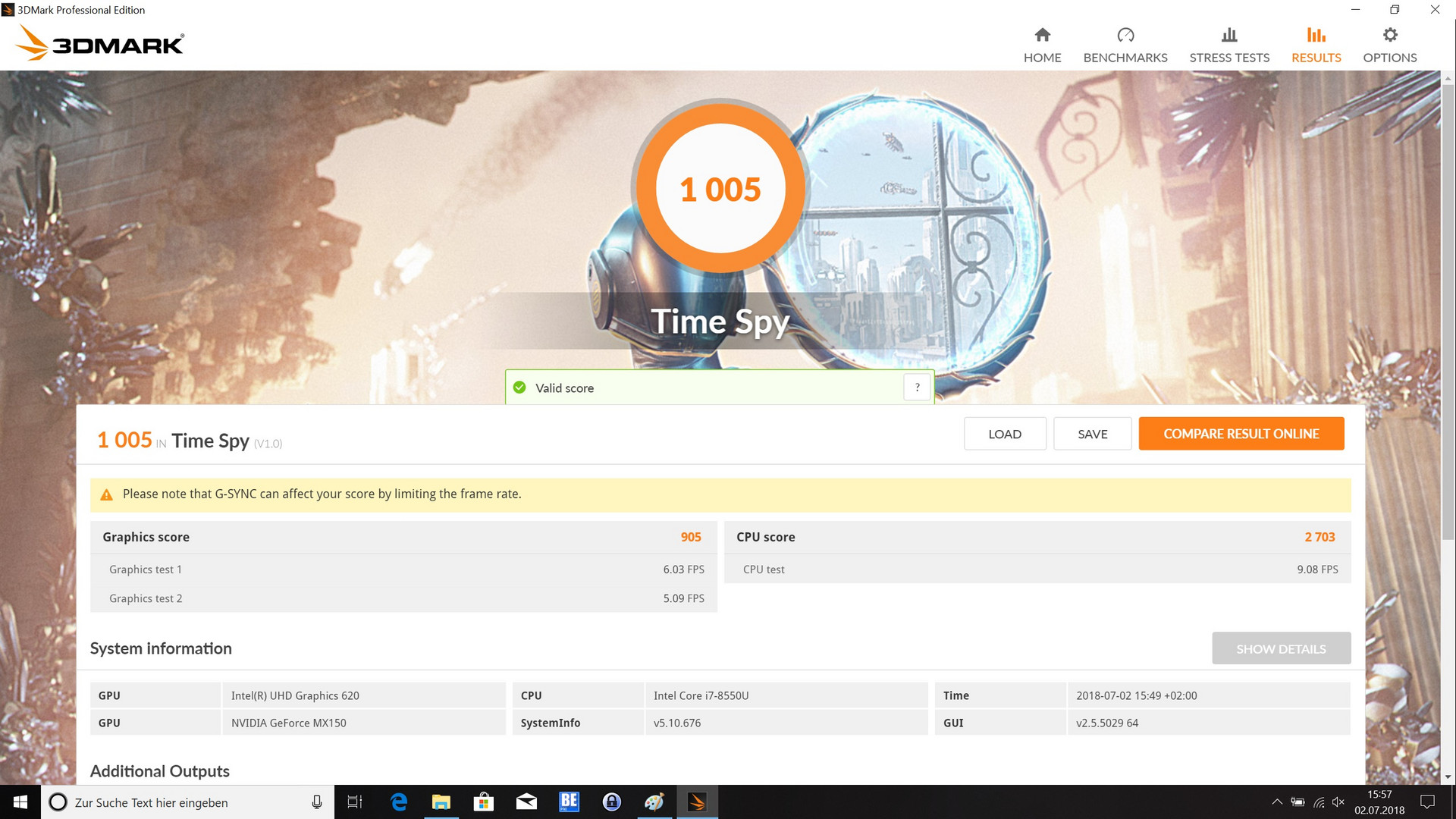Viewport: 1456px width, 819px height.
Task: Click SystemInfo version v5.10.676
Action: 677,723
